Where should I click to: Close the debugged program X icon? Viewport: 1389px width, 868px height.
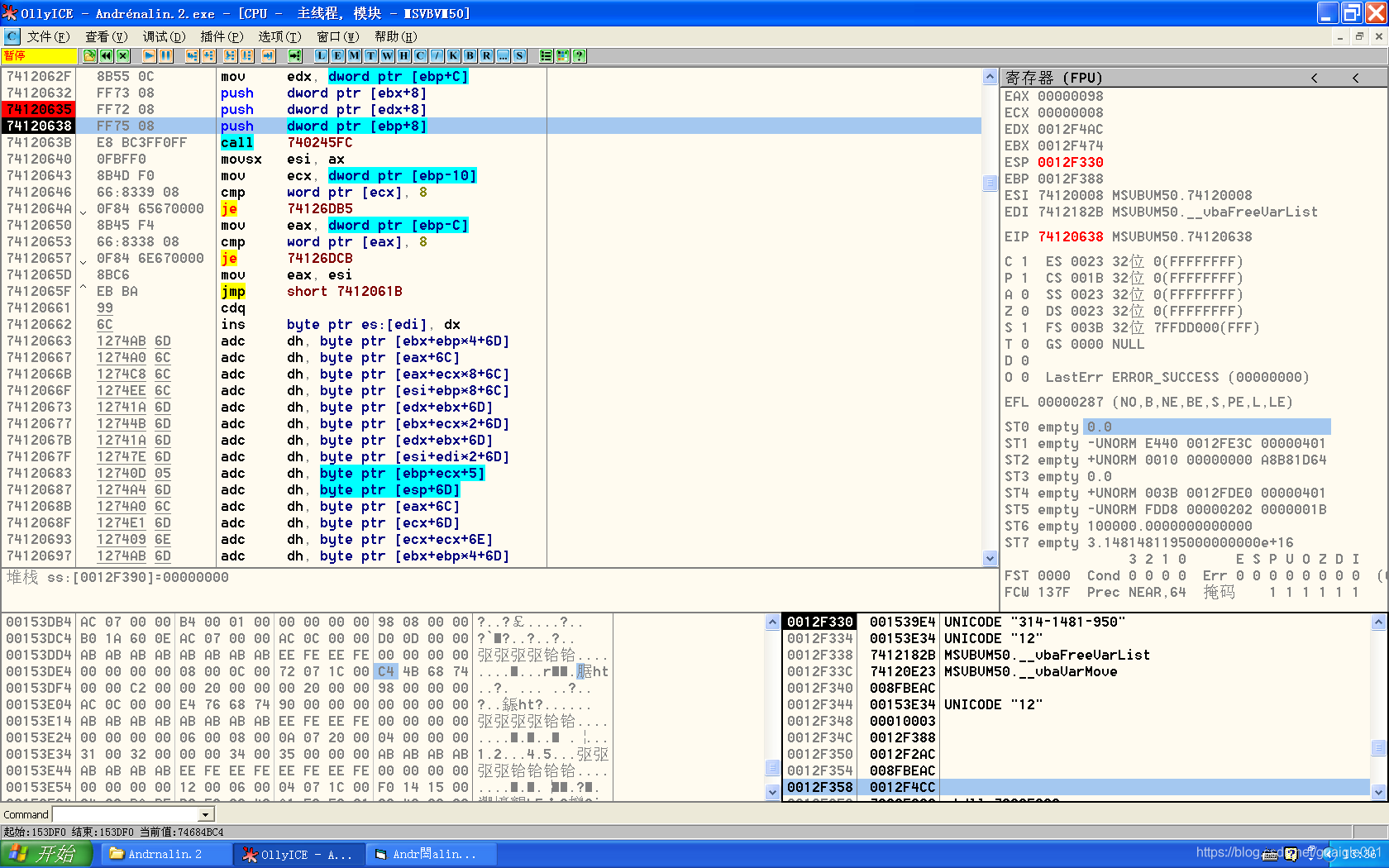[122, 55]
